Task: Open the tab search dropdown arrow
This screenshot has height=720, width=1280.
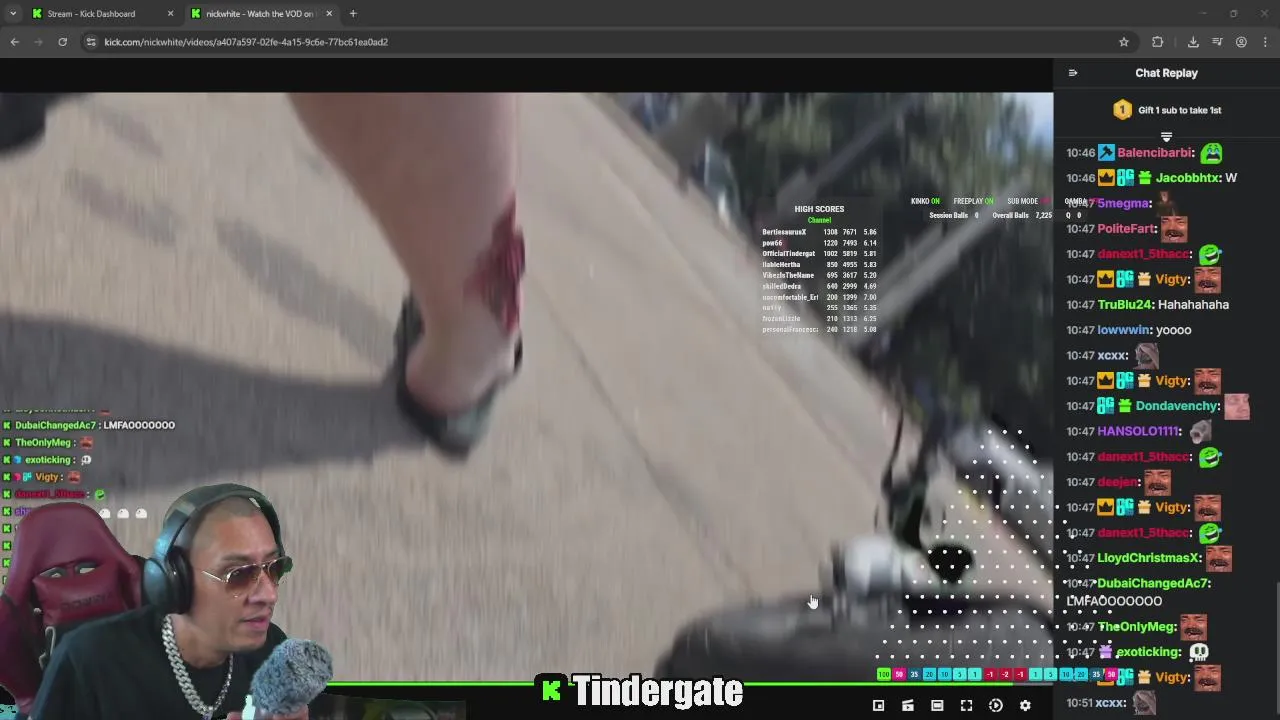Action: (12, 14)
